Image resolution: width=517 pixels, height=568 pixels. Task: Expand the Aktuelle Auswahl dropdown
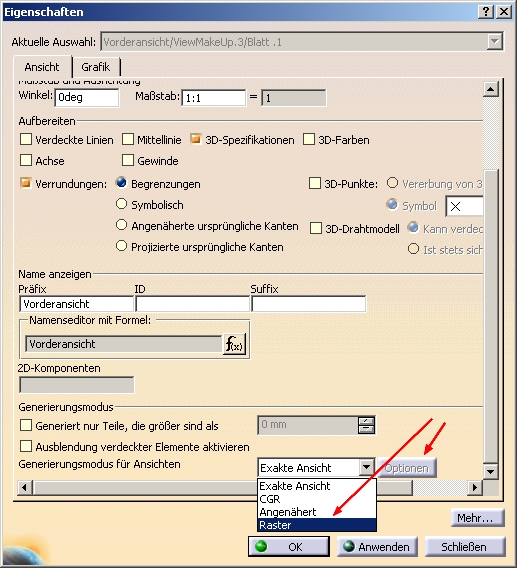pyautogui.click(x=495, y=41)
